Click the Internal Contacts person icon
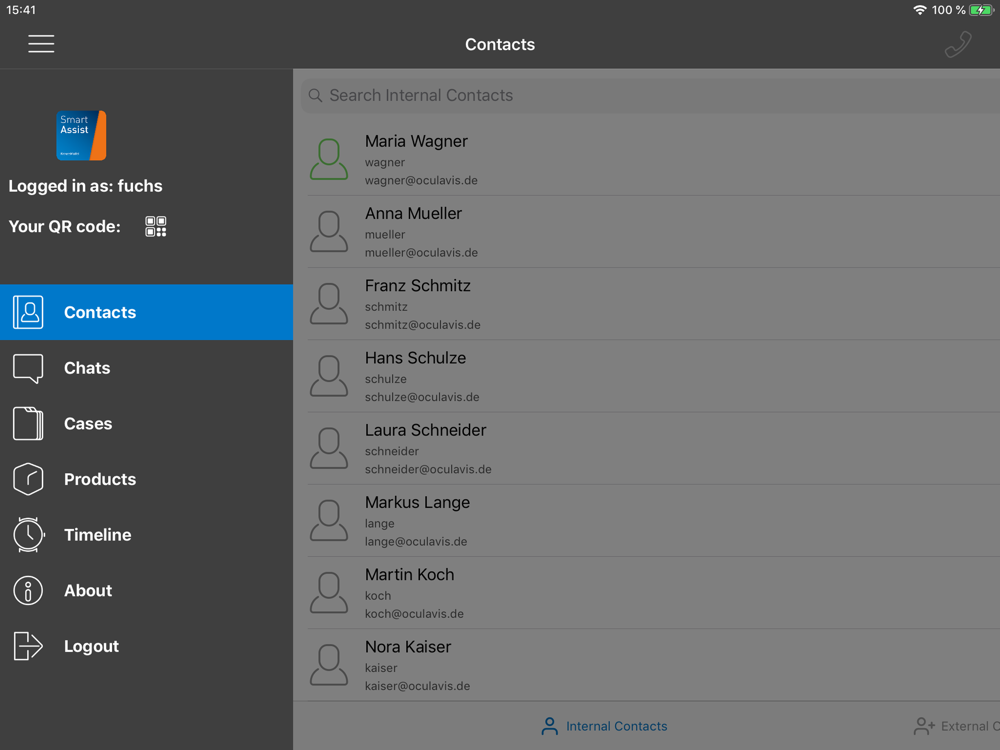1000x750 pixels. [x=549, y=726]
